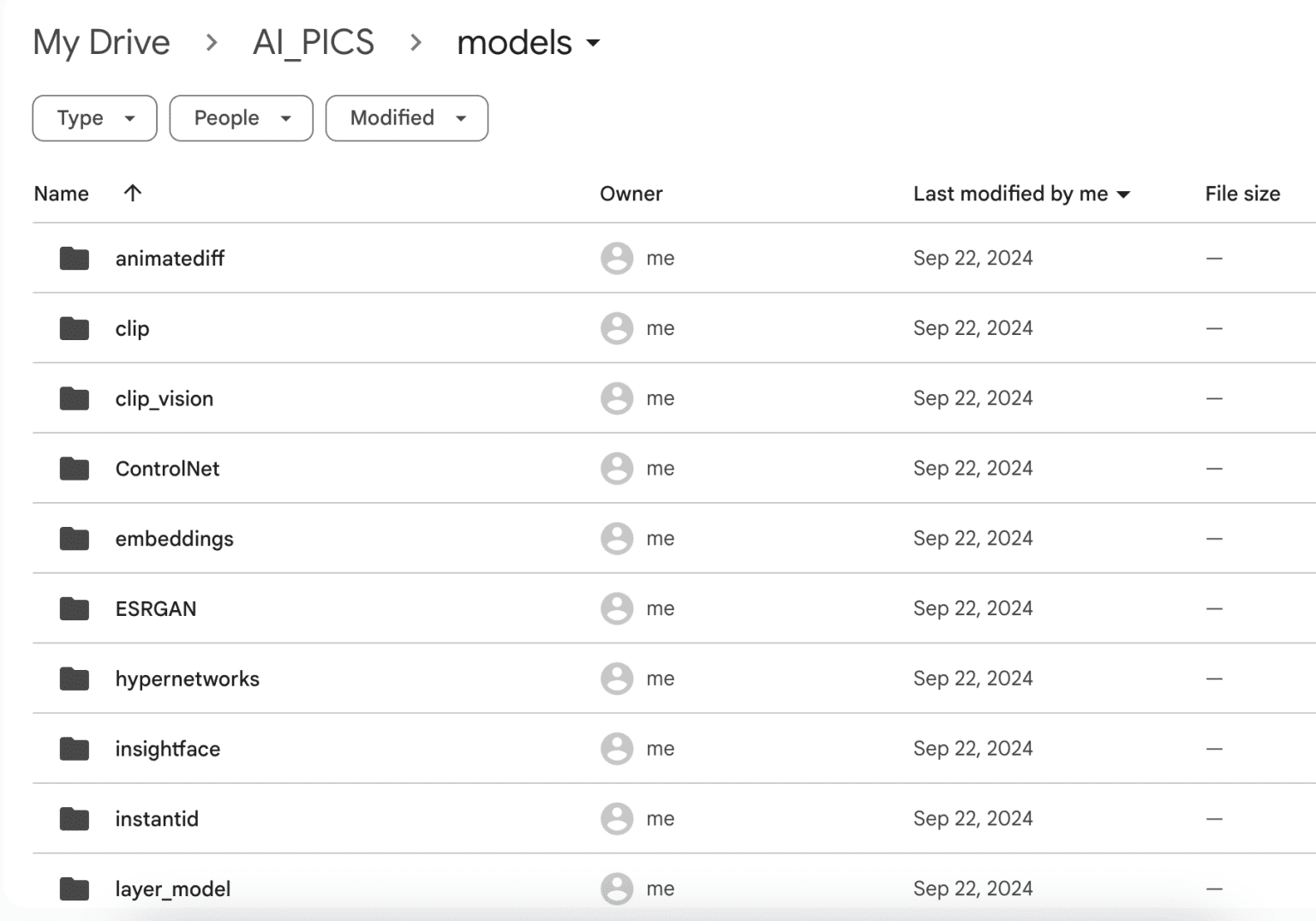Click the insightface folder icon
The height and width of the screenshot is (921, 1316).
point(75,749)
